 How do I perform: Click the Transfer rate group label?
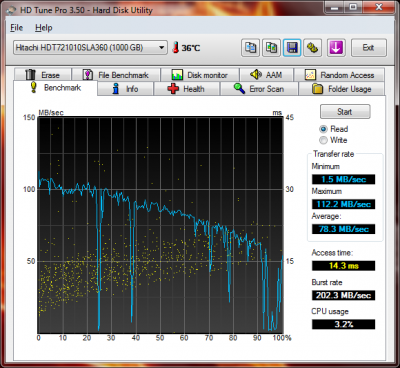[x=333, y=154]
